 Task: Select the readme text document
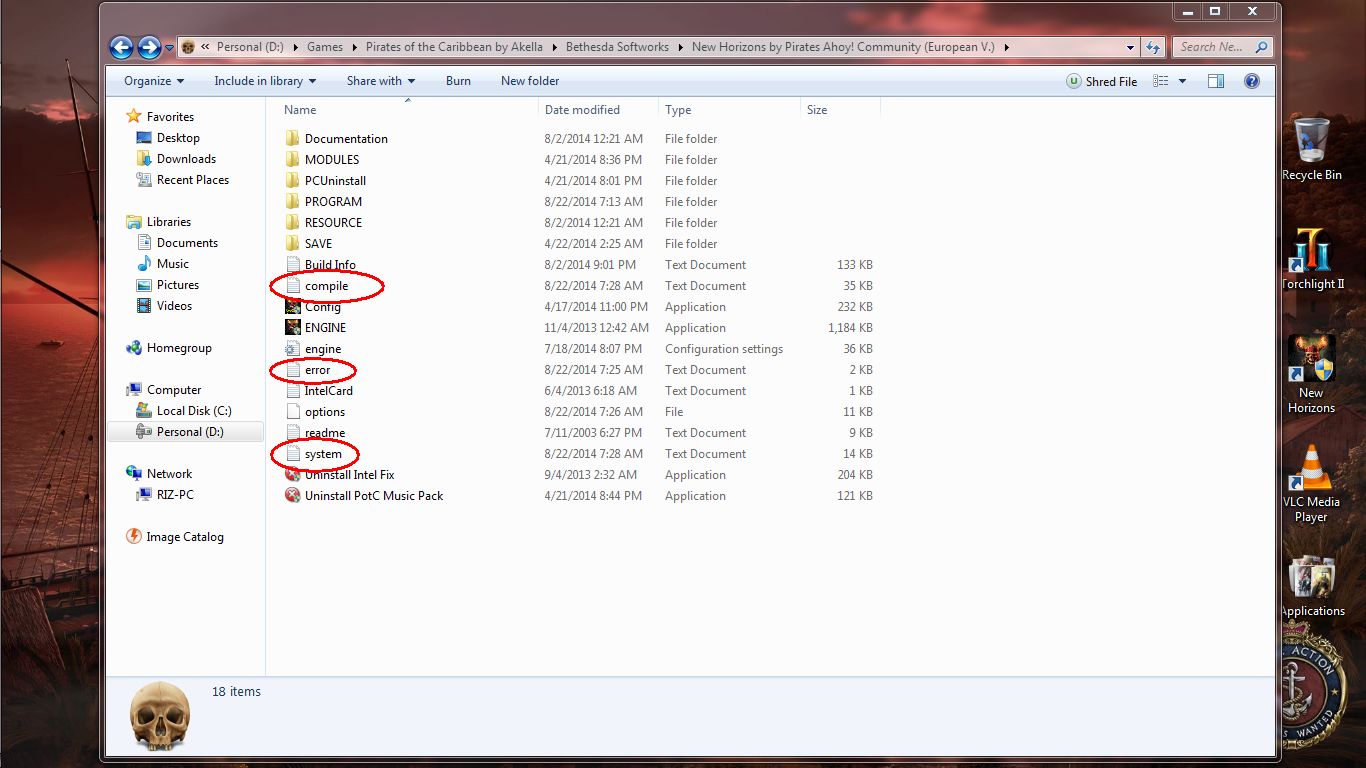click(325, 432)
